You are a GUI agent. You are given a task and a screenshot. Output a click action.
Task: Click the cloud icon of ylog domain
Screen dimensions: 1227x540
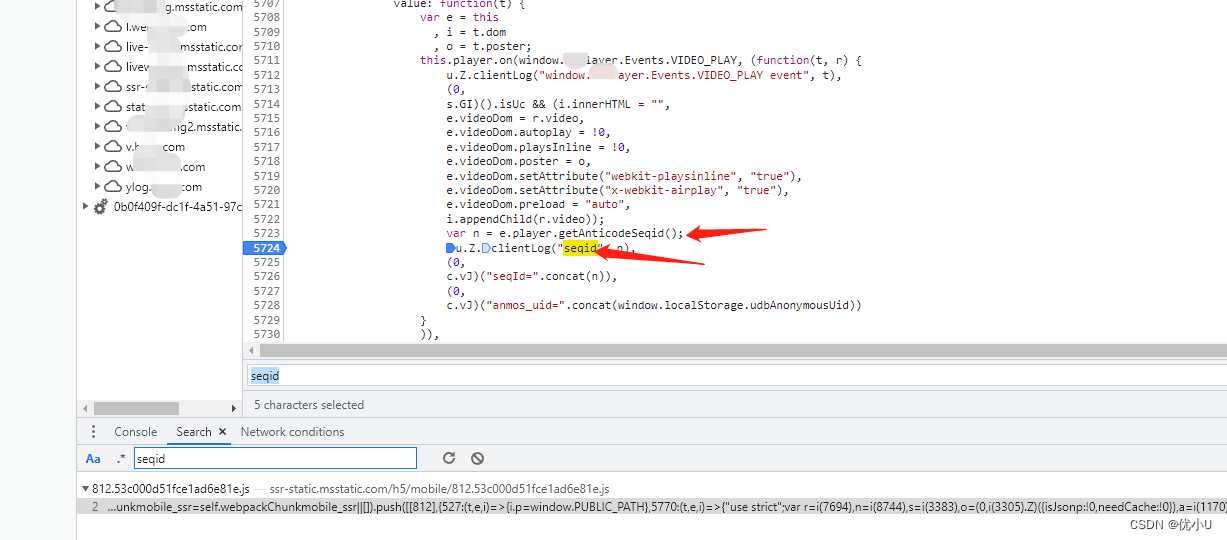pyautogui.click(x=113, y=186)
